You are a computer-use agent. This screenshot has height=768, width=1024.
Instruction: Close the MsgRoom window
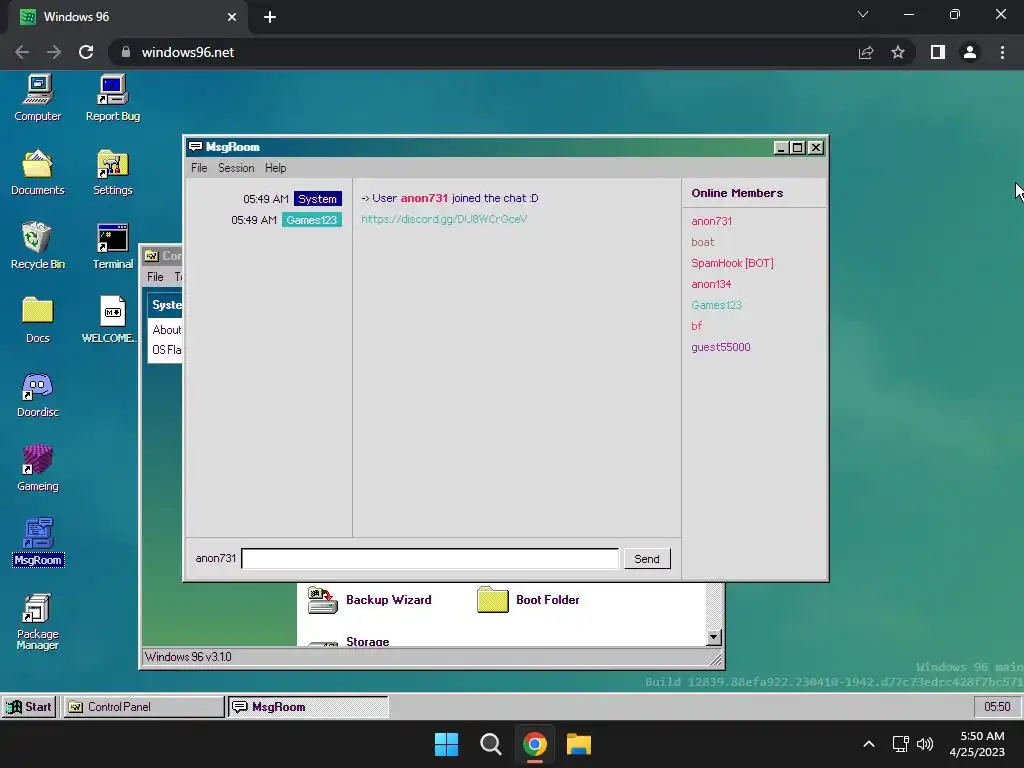tap(816, 148)
